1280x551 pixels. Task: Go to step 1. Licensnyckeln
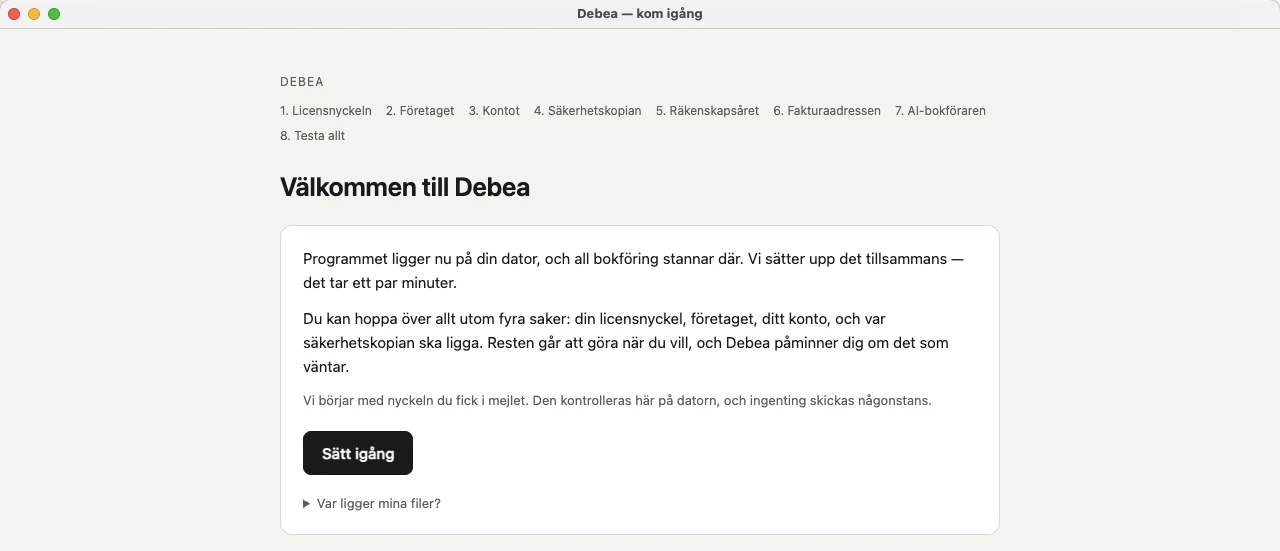[x=326, y=111]
